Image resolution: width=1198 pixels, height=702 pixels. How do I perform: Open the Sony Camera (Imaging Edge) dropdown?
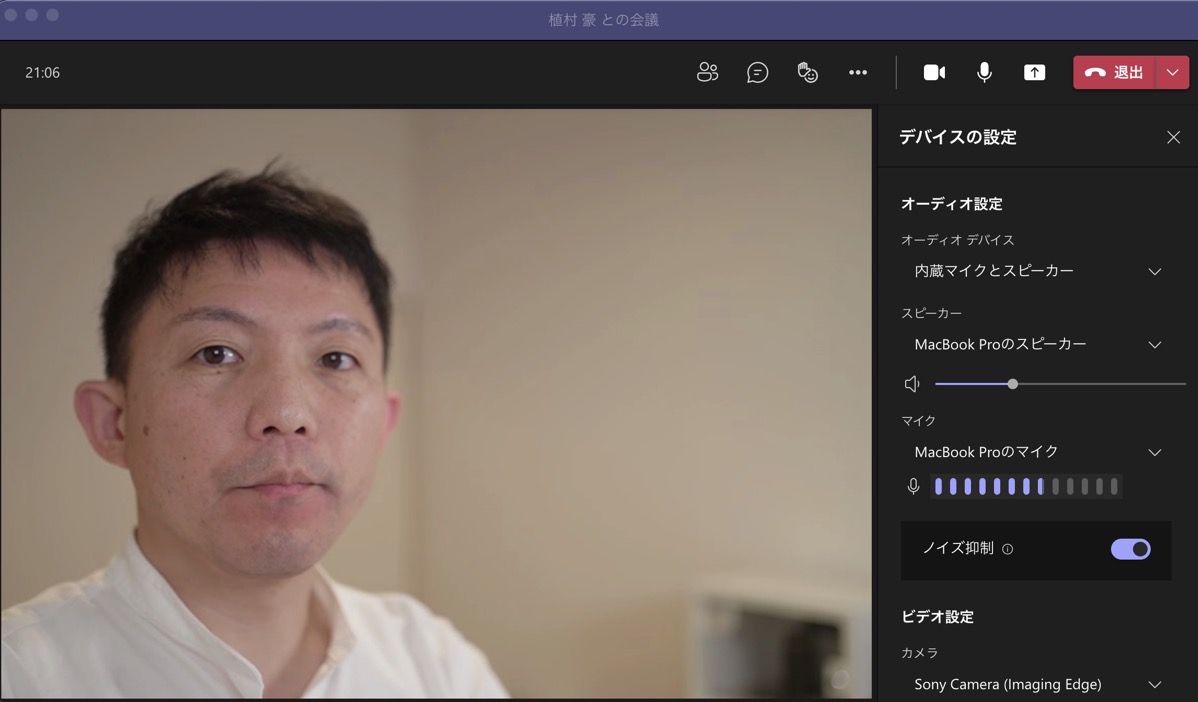pyautogui.click(x=1036, y=684)
